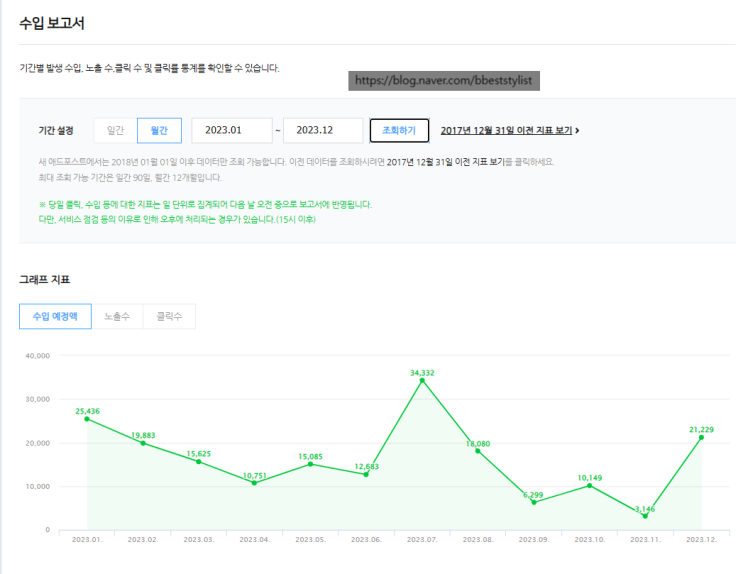Click the 34,332 peak point for 2023.07

pyautogui.click(x=422, y=380)
